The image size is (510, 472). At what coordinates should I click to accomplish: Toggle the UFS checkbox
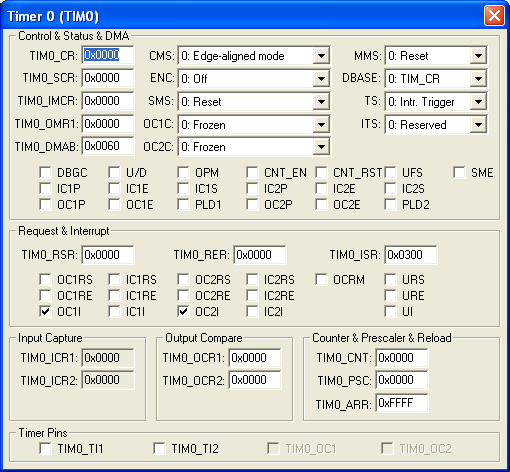point(390,173)
